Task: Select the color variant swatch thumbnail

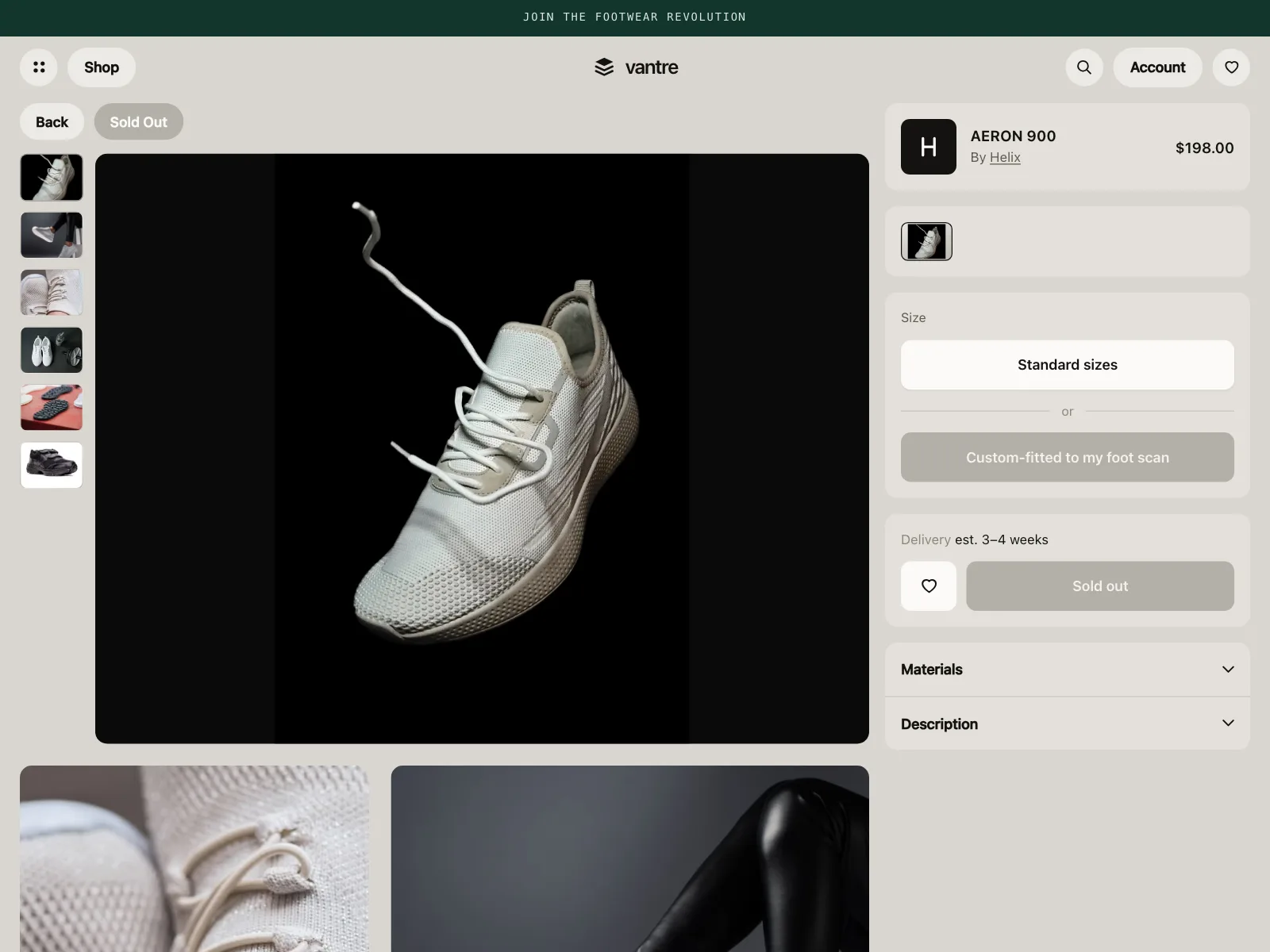Action: click(926, 241)
